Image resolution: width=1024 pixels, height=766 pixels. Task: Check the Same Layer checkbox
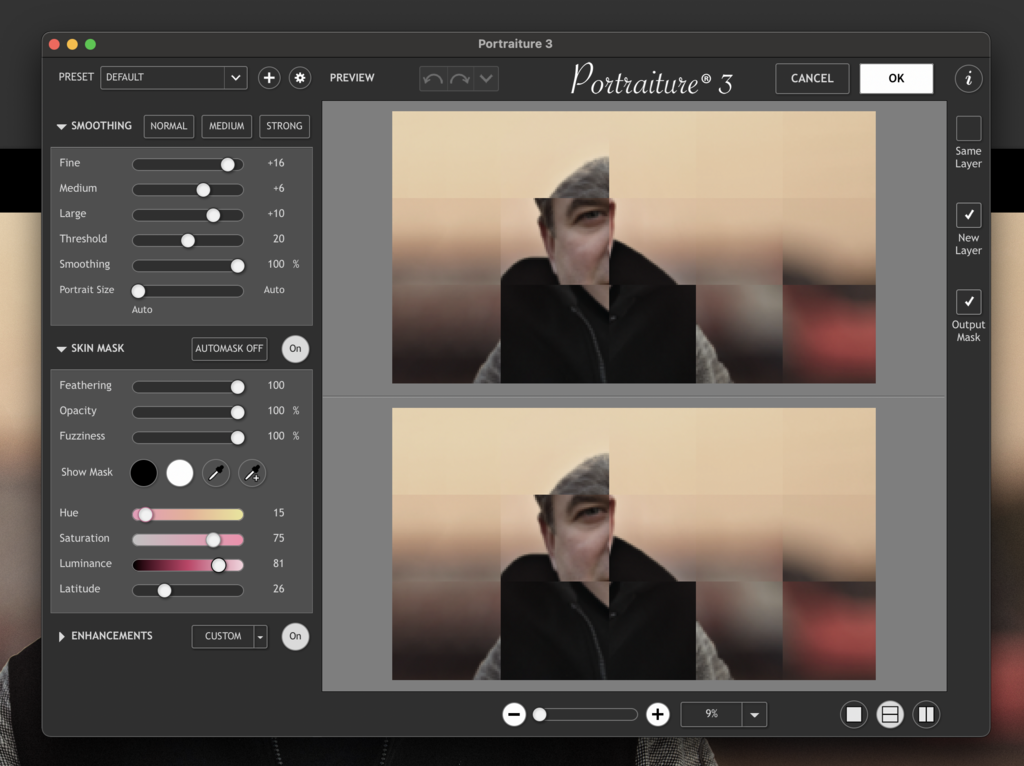pyautogui.click(x=968, y=129)
